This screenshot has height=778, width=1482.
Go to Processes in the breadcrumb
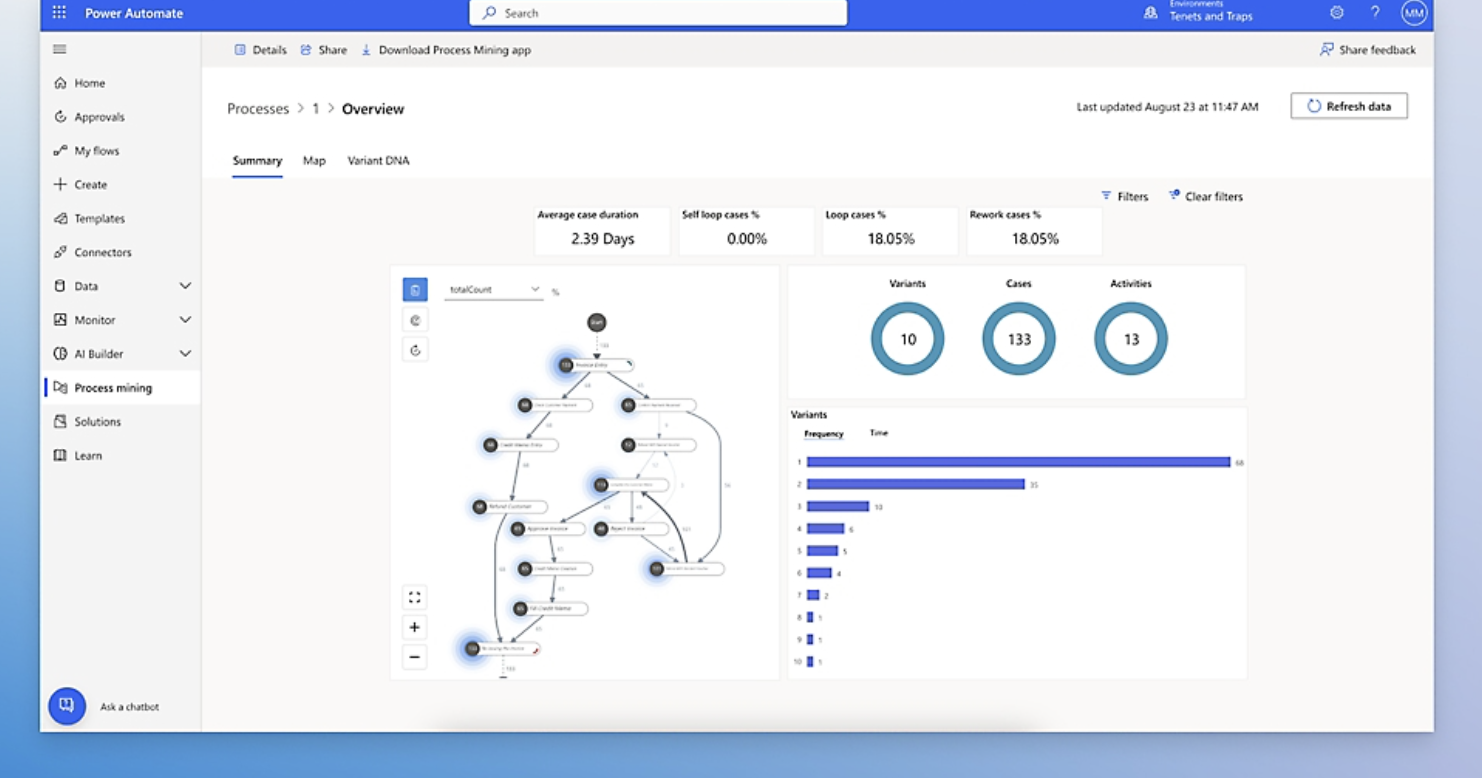pyautogui.click(x=258, y=109)
